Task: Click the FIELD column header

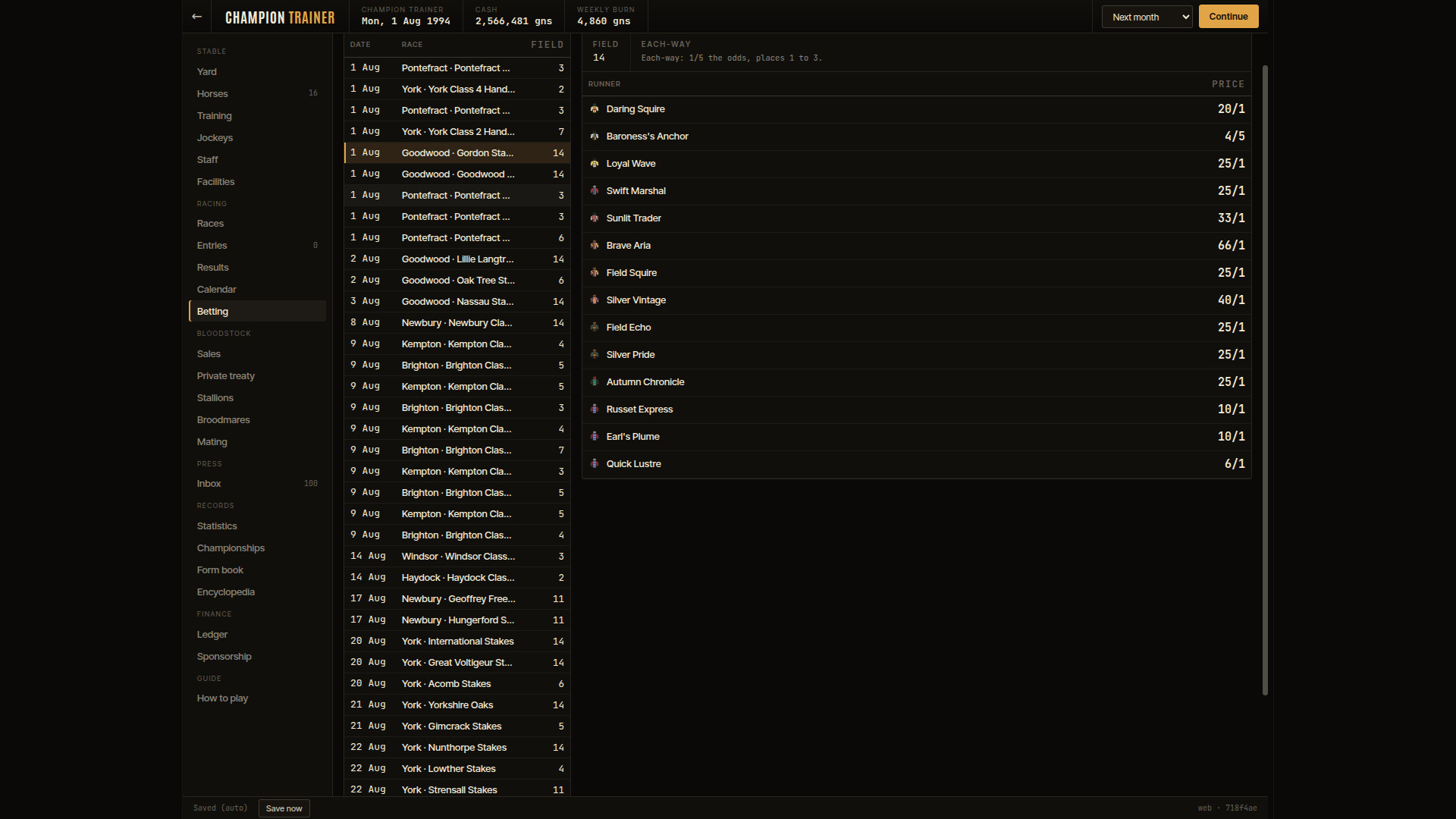Action: (x=547, y=45)
